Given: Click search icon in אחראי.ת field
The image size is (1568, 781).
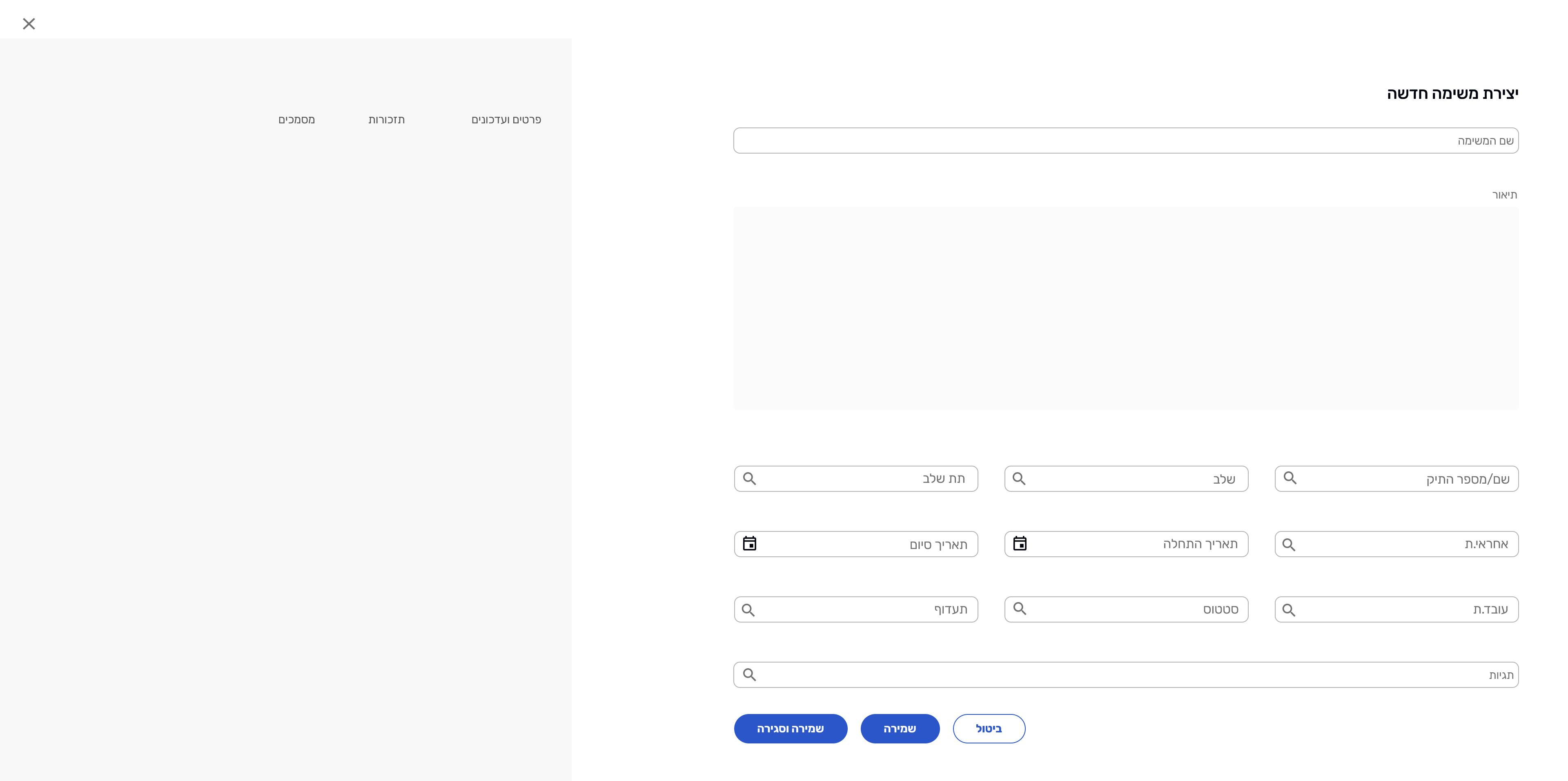Looking at the screenshot, I should 1289,545.
